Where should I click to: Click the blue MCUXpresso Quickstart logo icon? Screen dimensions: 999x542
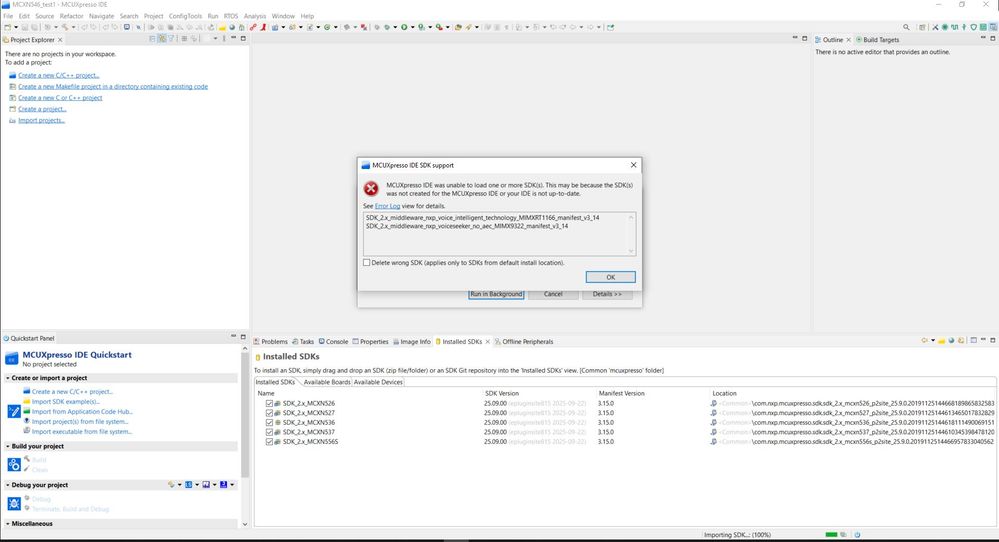coord(11,359)
